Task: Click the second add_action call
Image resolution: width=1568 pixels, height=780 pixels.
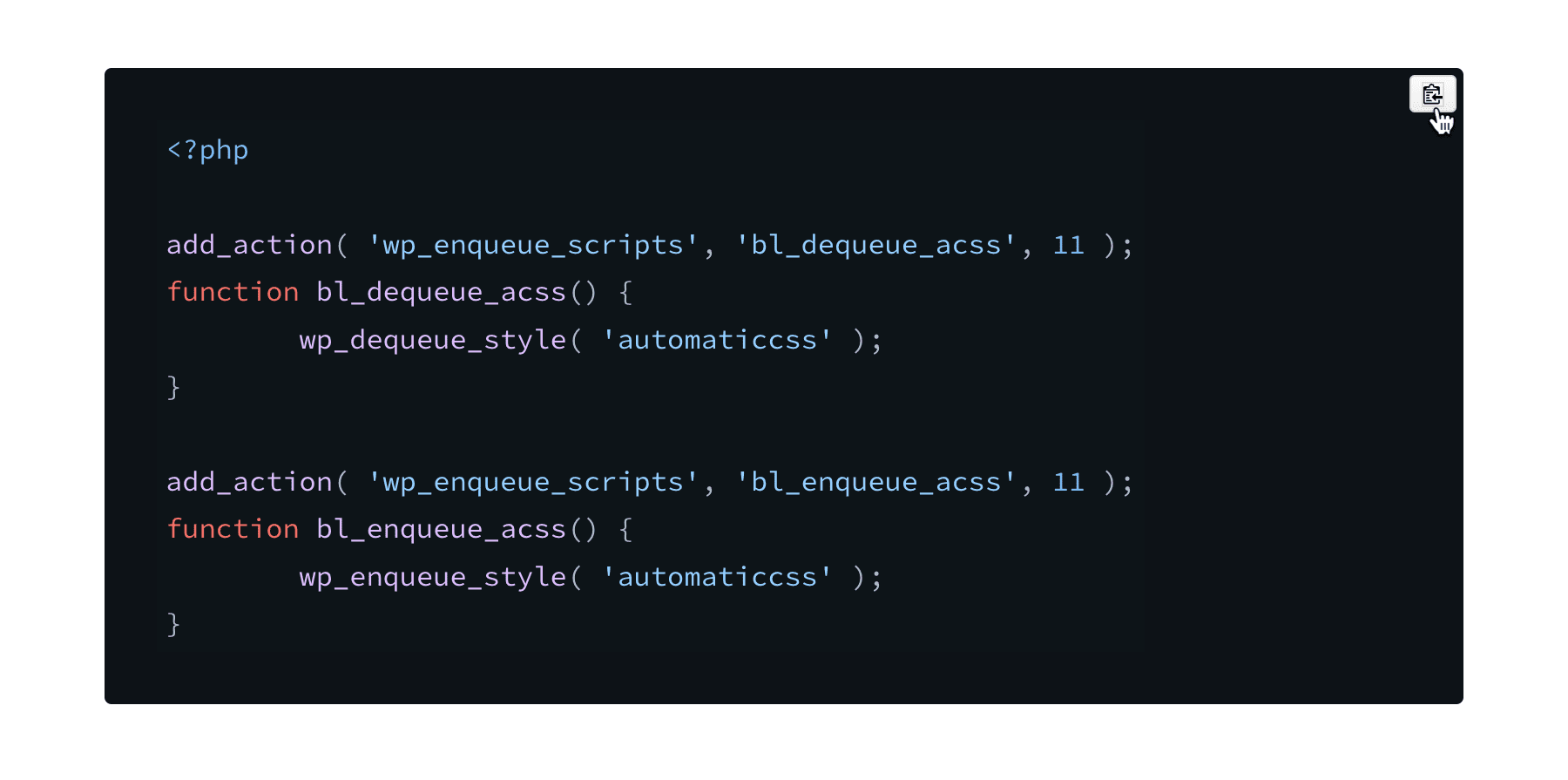Action: tap(250, 482)
